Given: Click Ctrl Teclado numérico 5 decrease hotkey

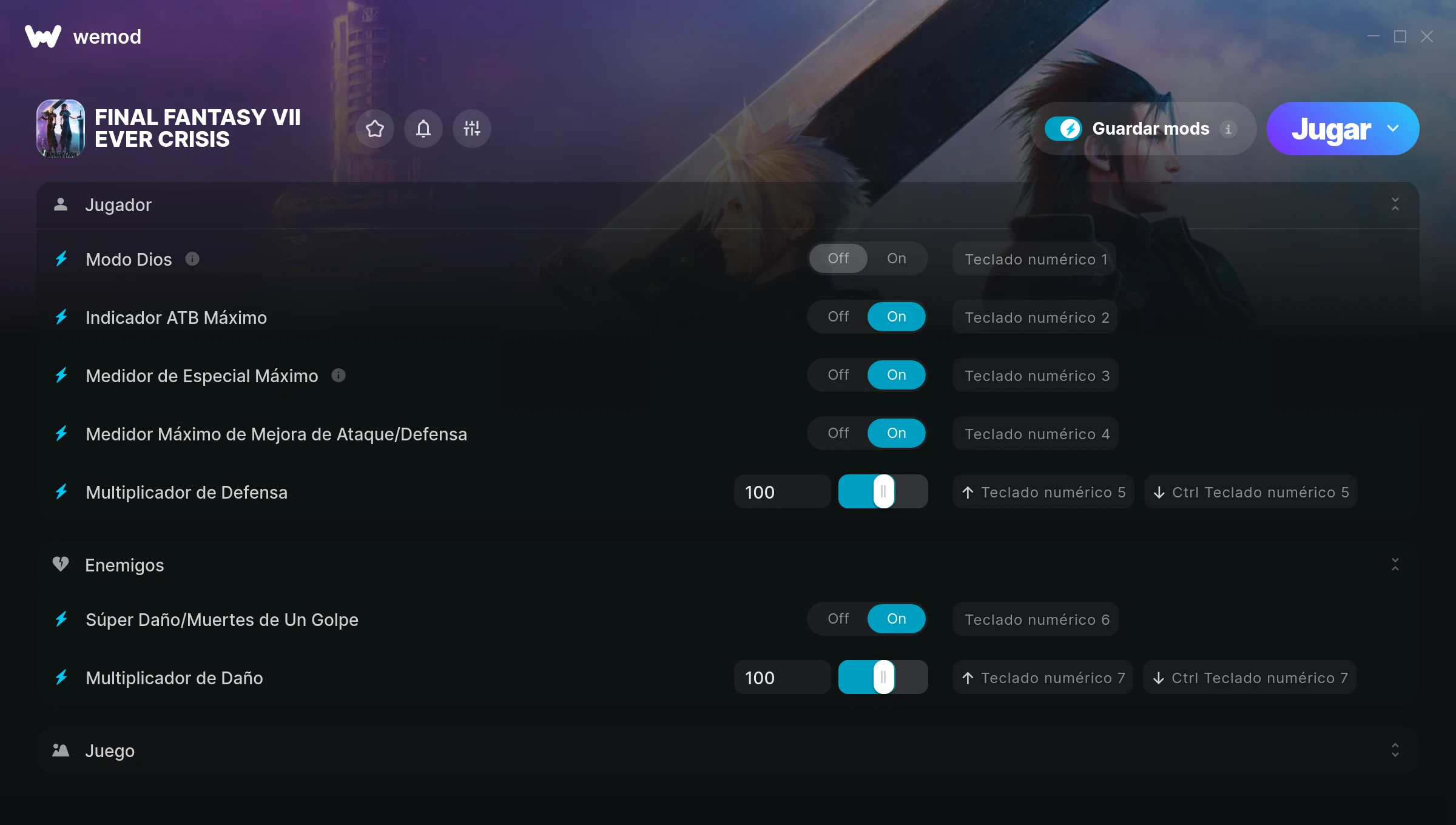Looking at the screenshot, I should (x=1251, y=492).
